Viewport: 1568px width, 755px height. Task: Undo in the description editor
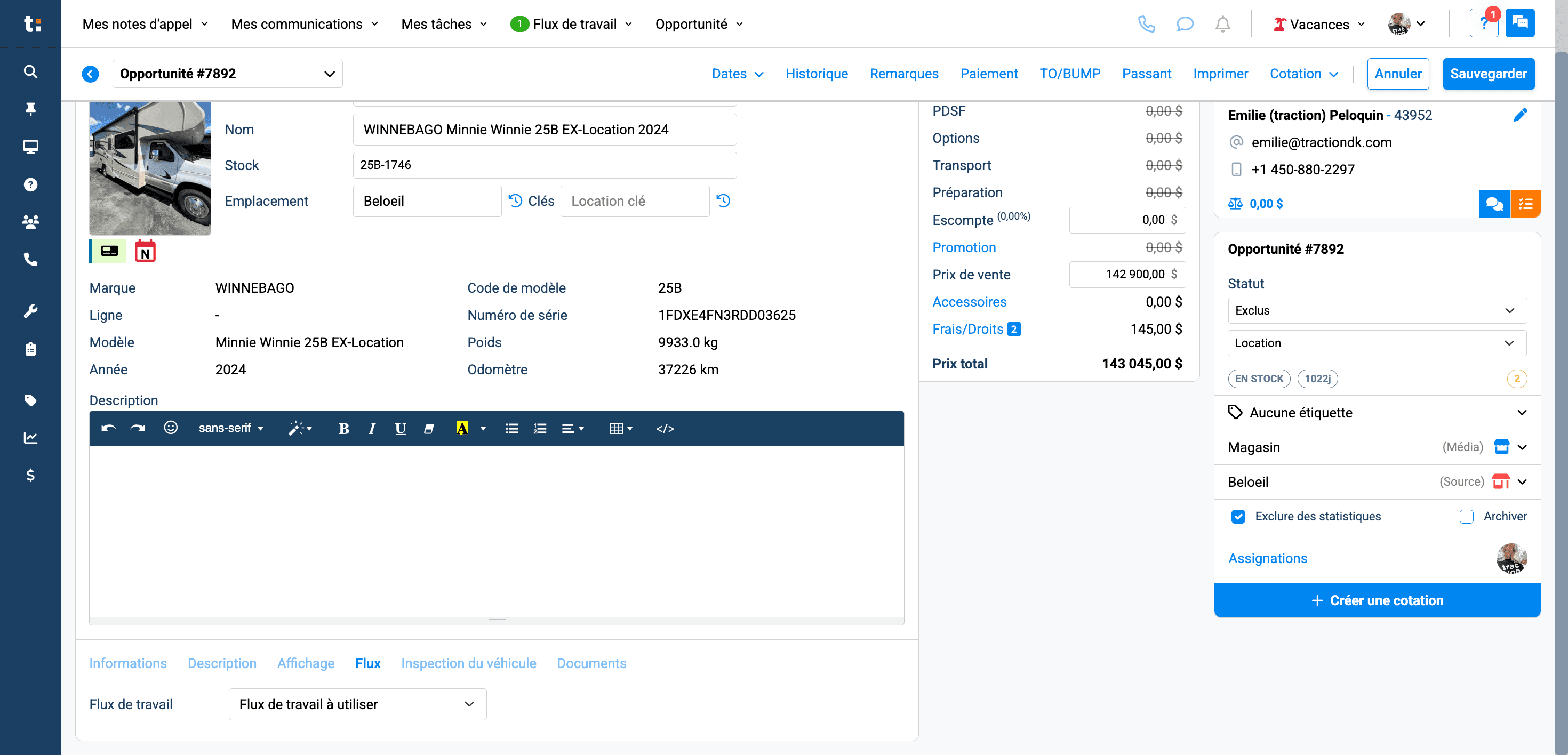(108, 428)
